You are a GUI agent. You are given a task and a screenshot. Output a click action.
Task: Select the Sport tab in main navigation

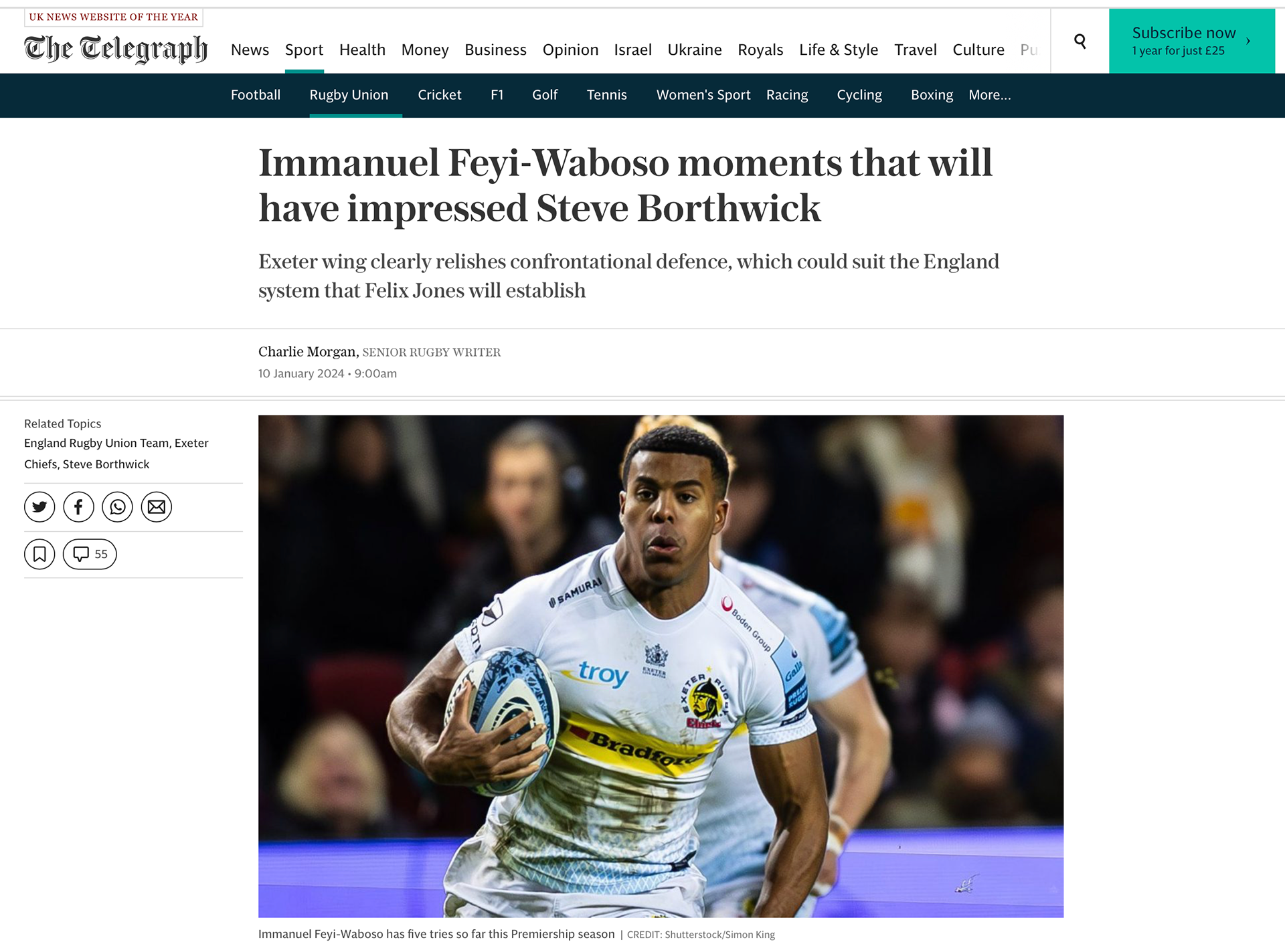pyautogui.click(x=304, y=50)
